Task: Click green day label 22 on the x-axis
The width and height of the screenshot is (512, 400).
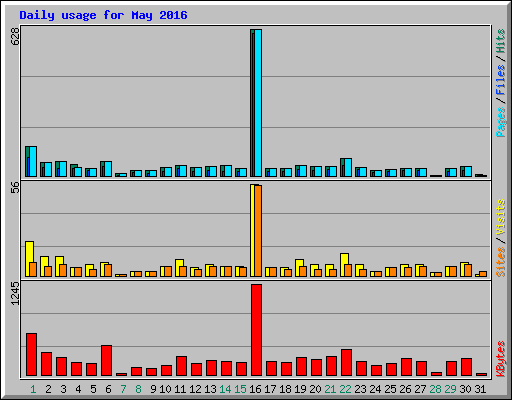Action: (x=345, y=389)
